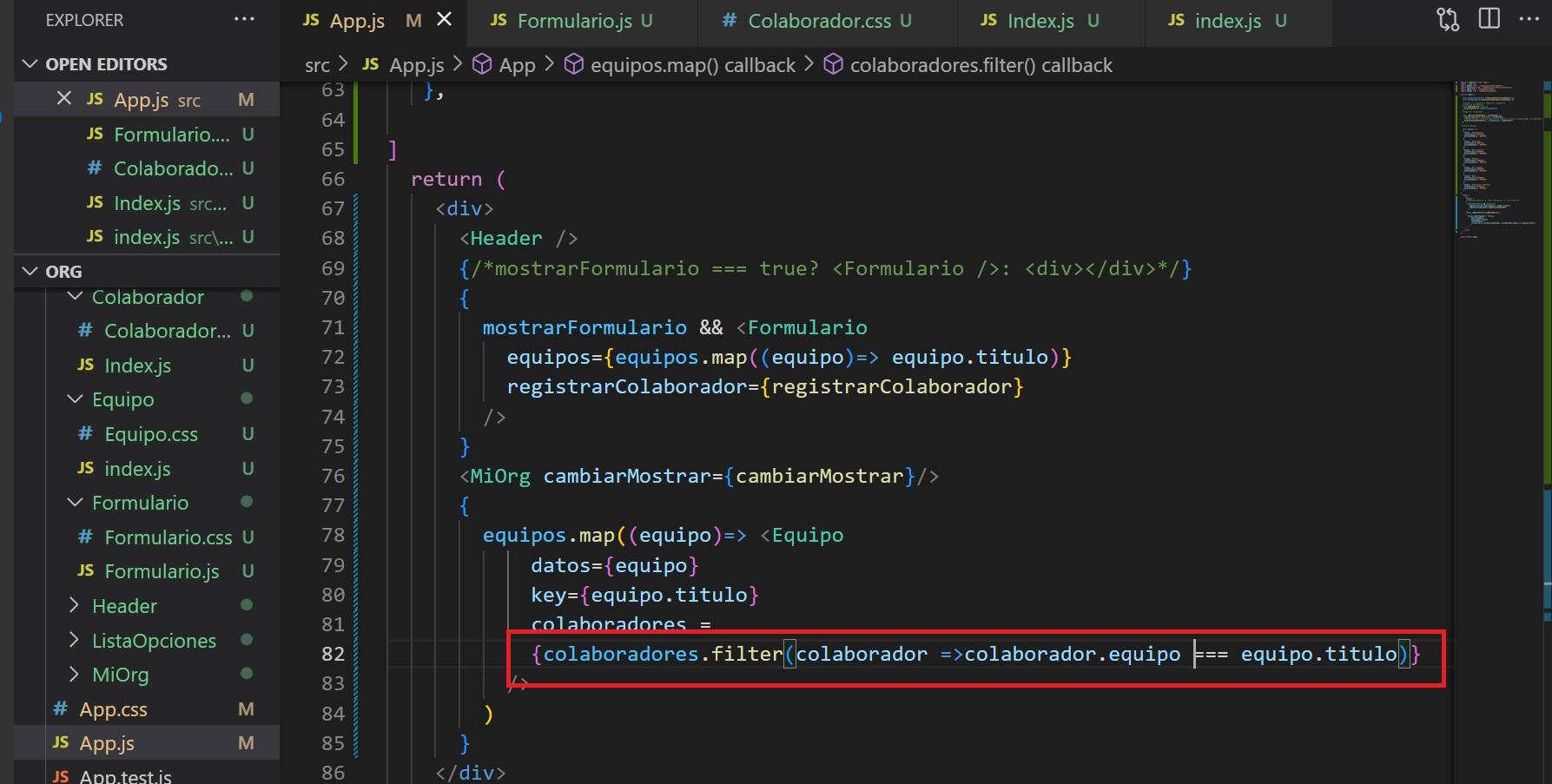Screen dimensions: 1552x784
Task: Click 'colaboradores.filter' code text
Action: pyautogui.click(x=663, y=654)
